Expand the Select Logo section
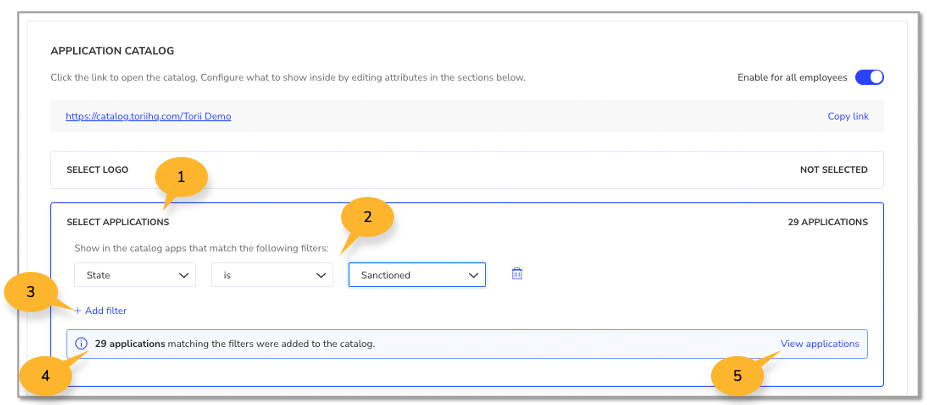Image resolution: width=927 pixels, height=405 pixels. 467,170
